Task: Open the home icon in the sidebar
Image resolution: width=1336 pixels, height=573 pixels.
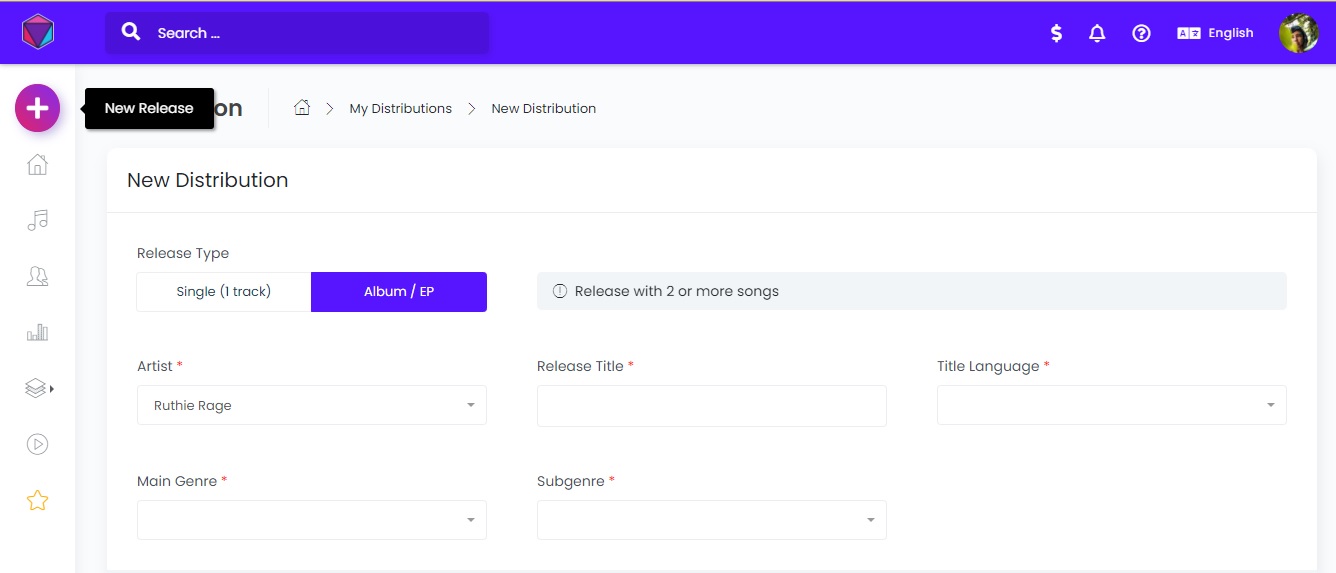Action: (x=37, y=164)
